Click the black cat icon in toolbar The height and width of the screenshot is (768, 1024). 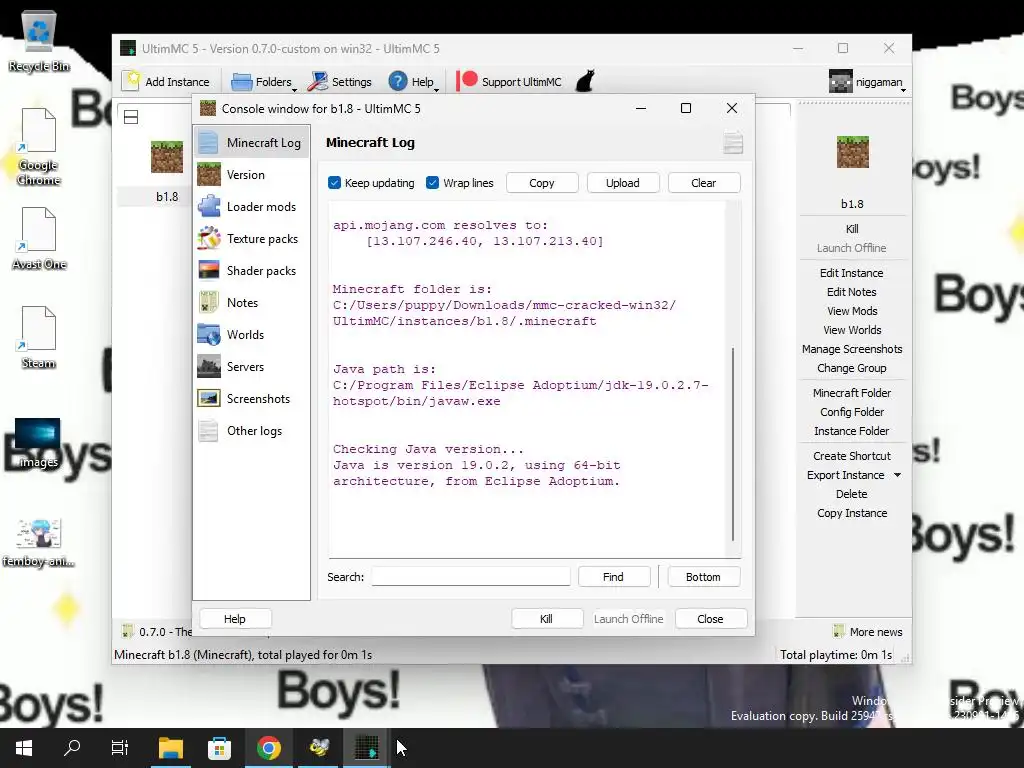585,81
